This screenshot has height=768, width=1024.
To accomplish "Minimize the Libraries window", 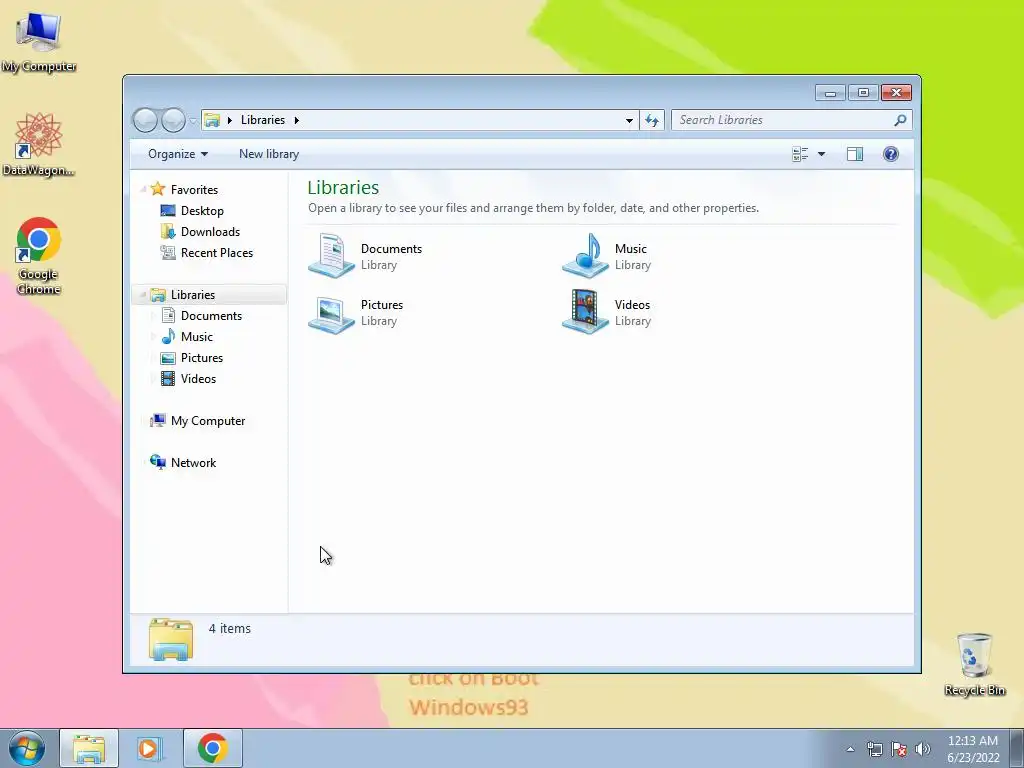I will click(830, 93).
